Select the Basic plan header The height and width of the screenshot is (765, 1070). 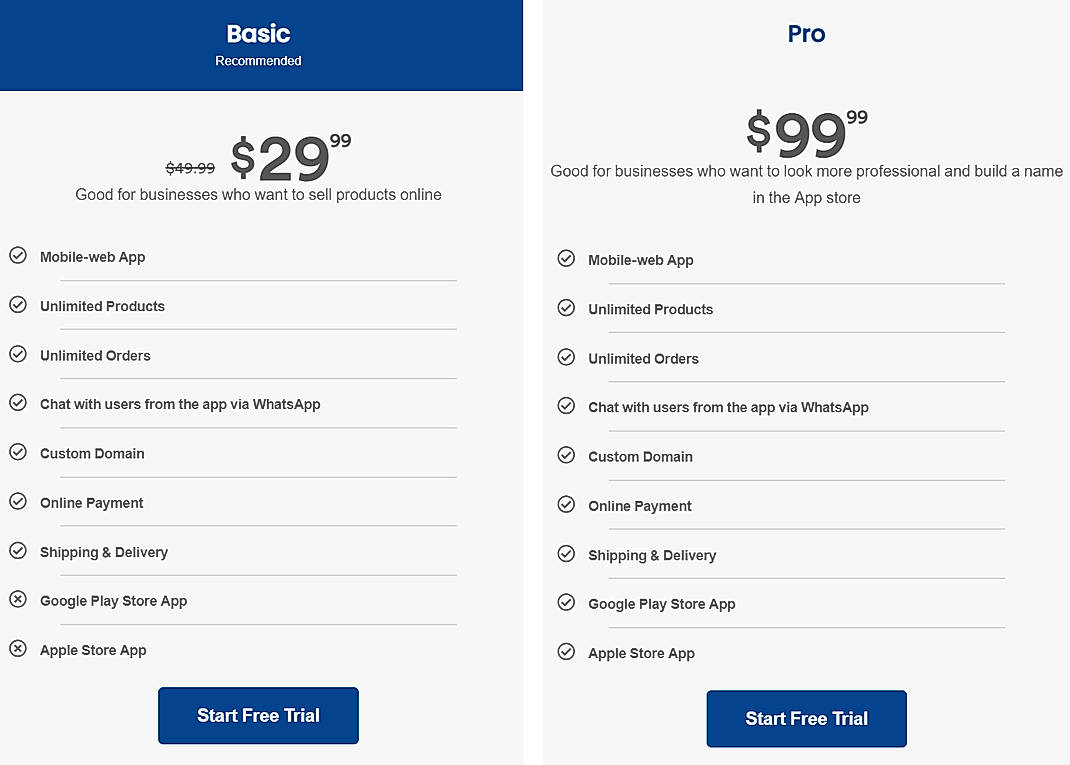[258, 33]
